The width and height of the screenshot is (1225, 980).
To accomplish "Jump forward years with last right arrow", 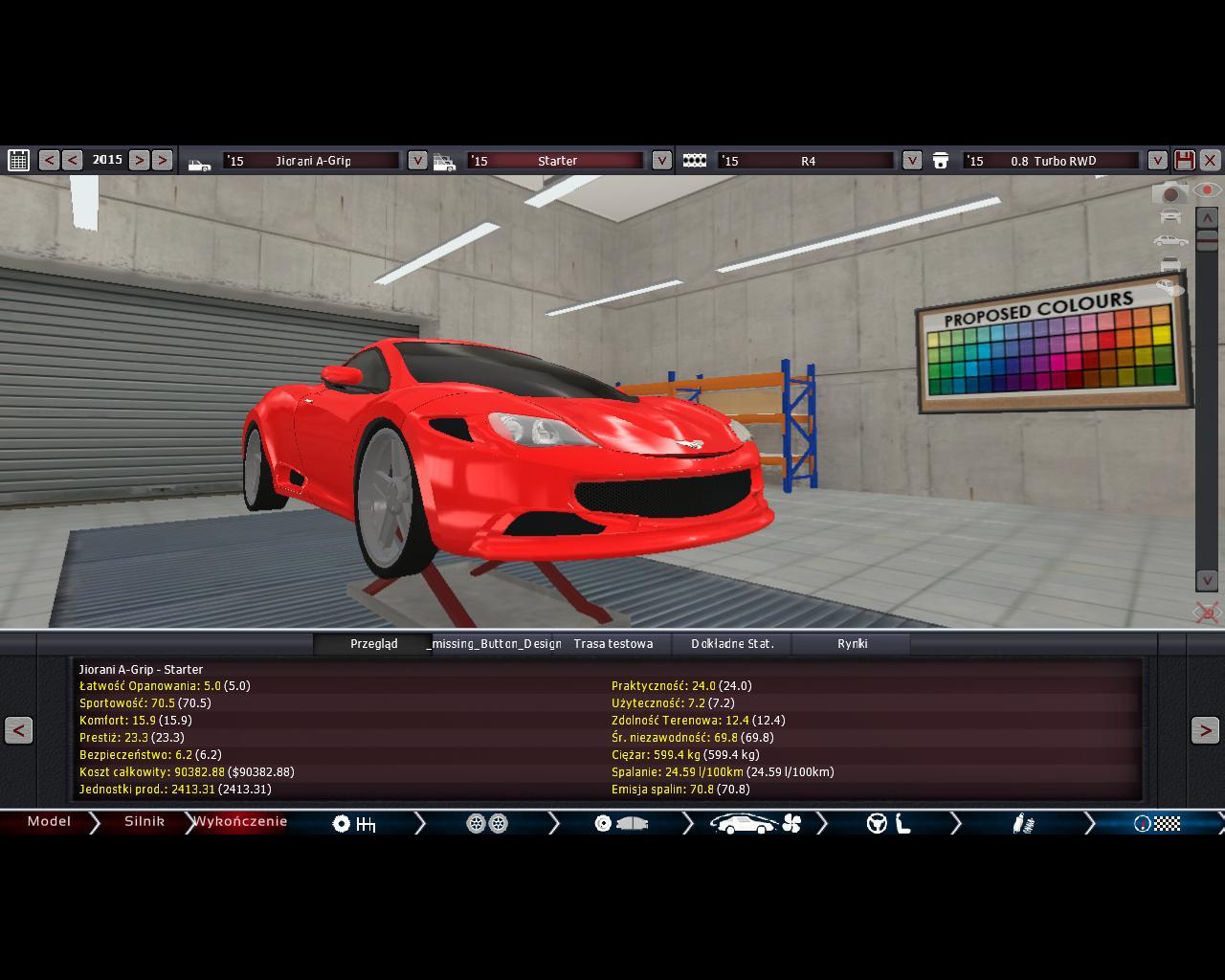I will tap(162, 160).
